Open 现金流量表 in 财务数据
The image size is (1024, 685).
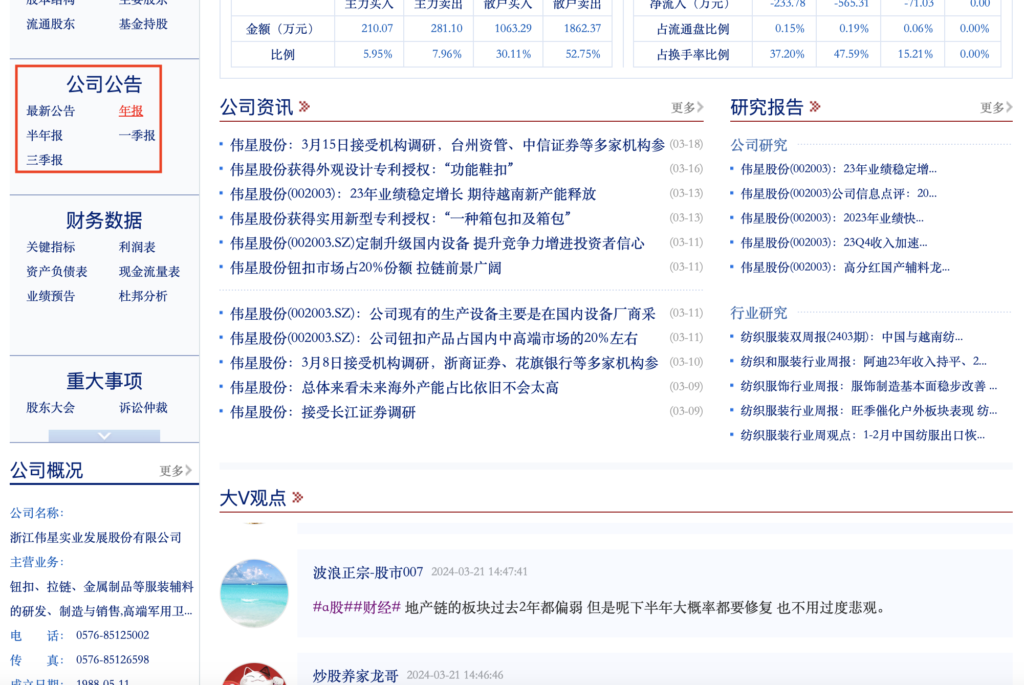coord(150,272)
